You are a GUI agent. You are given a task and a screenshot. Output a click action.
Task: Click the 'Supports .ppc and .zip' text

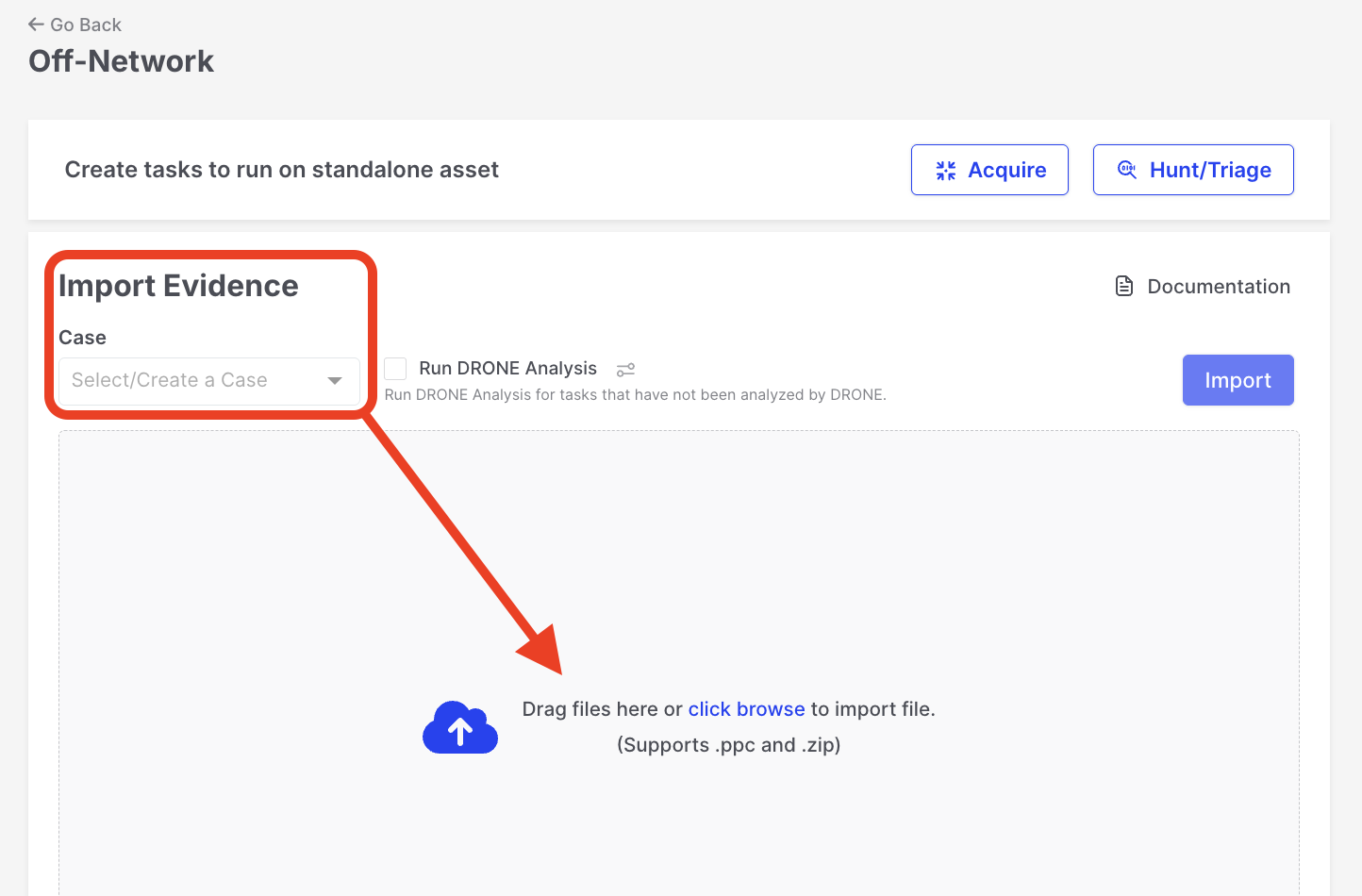pyautogui.click(x=728, y=745)
